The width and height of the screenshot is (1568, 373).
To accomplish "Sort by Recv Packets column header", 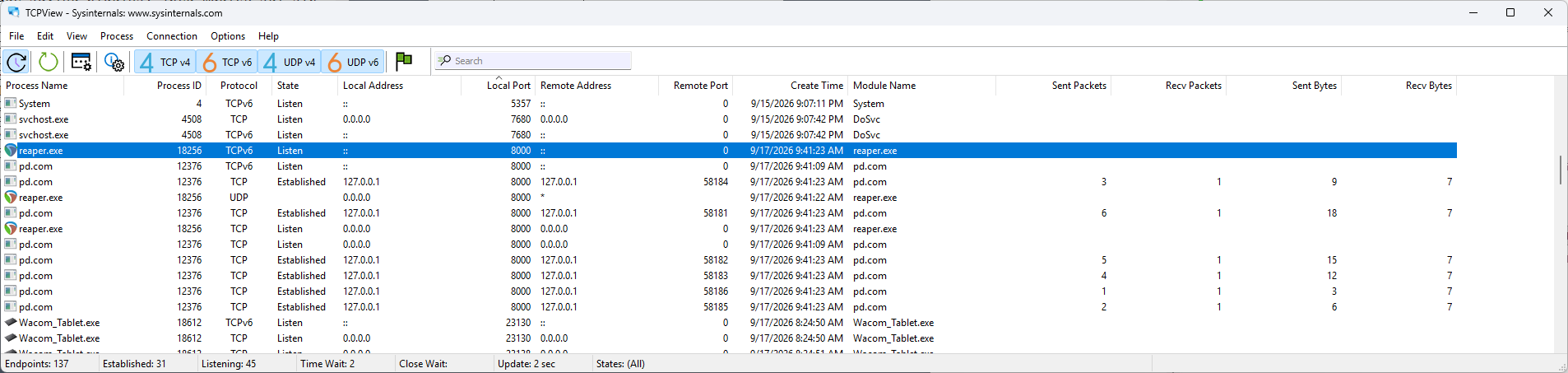I will pos(1168,86).
